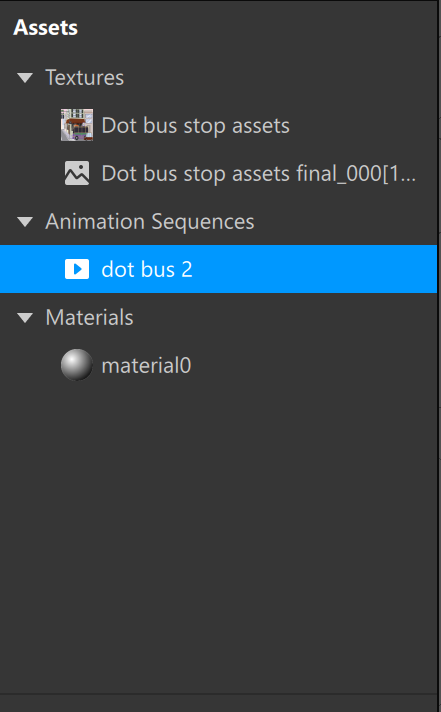The height and width of the screenshot is (712, 441).
Task: Click the Textures category heading text
Action: tap(84, 78)
